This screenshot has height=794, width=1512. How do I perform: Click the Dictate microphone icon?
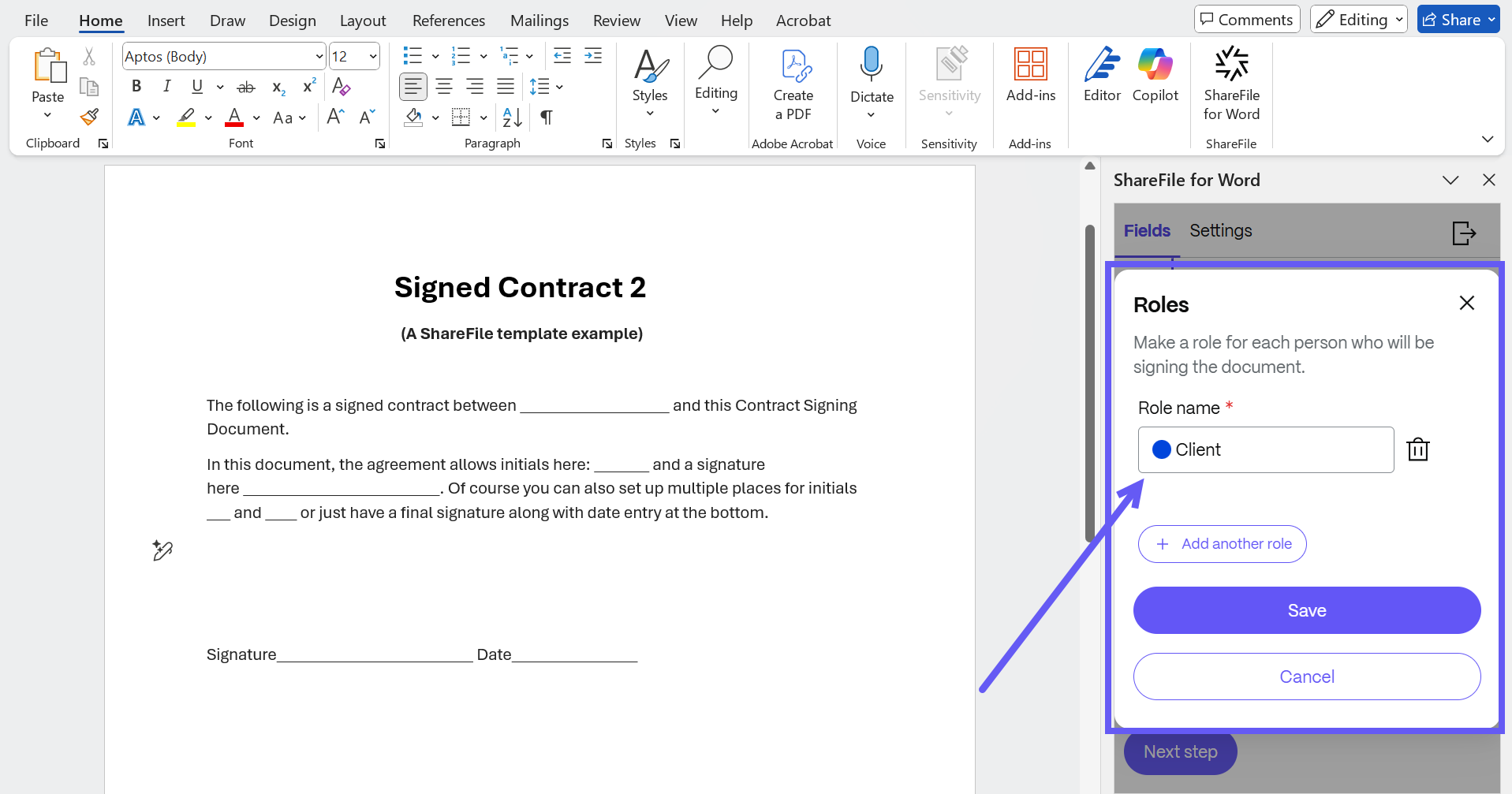[x=871, y=65]
